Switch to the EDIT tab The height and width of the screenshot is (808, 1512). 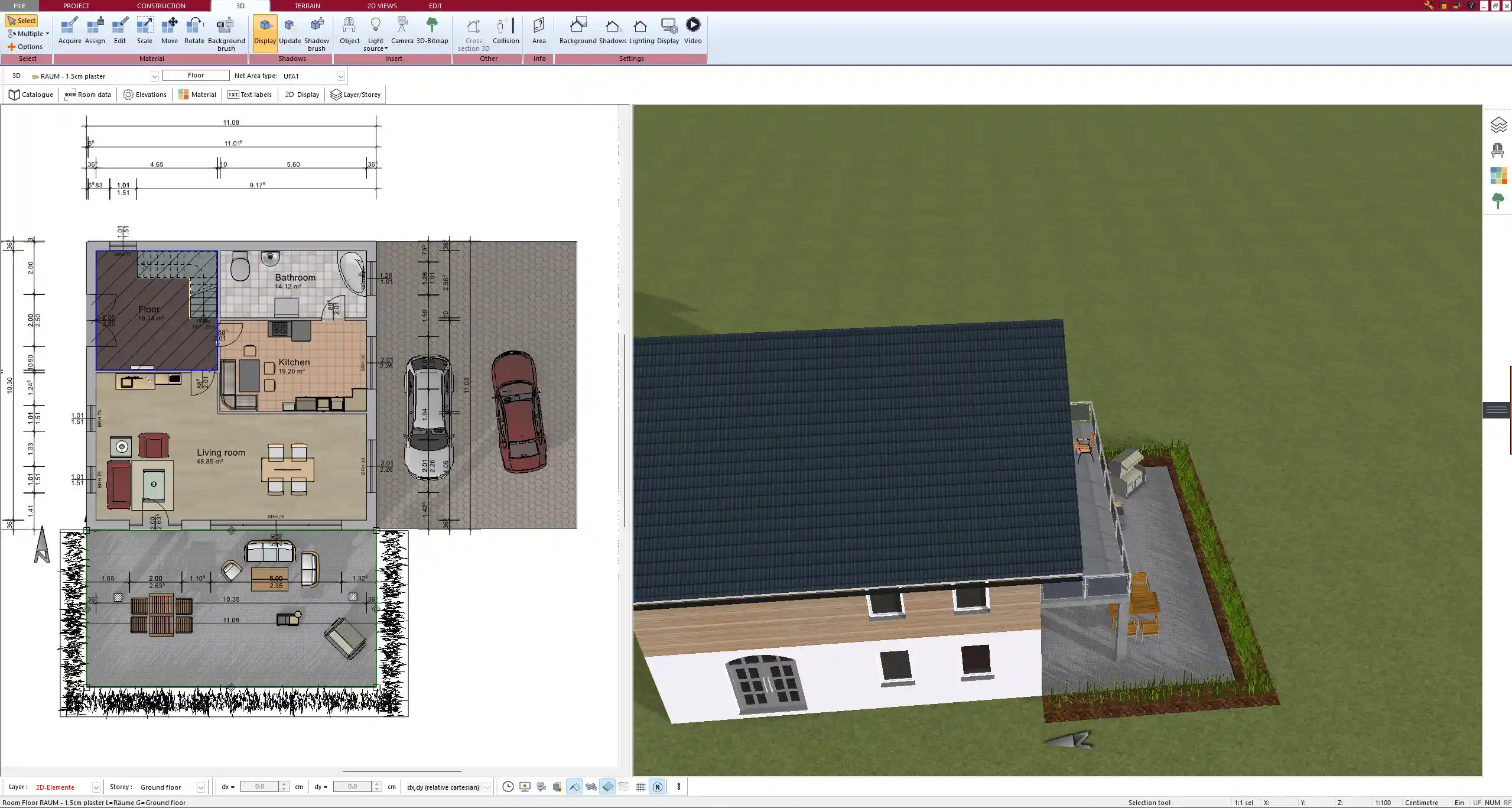[x=435, y=6]
